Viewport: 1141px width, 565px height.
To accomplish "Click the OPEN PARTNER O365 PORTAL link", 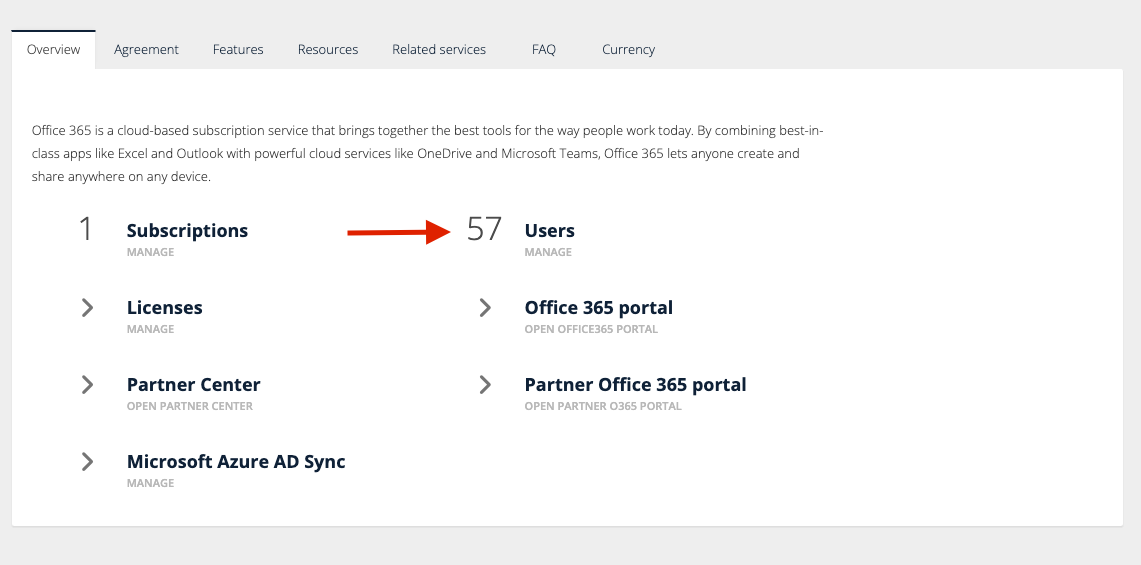I will (602, 406).
